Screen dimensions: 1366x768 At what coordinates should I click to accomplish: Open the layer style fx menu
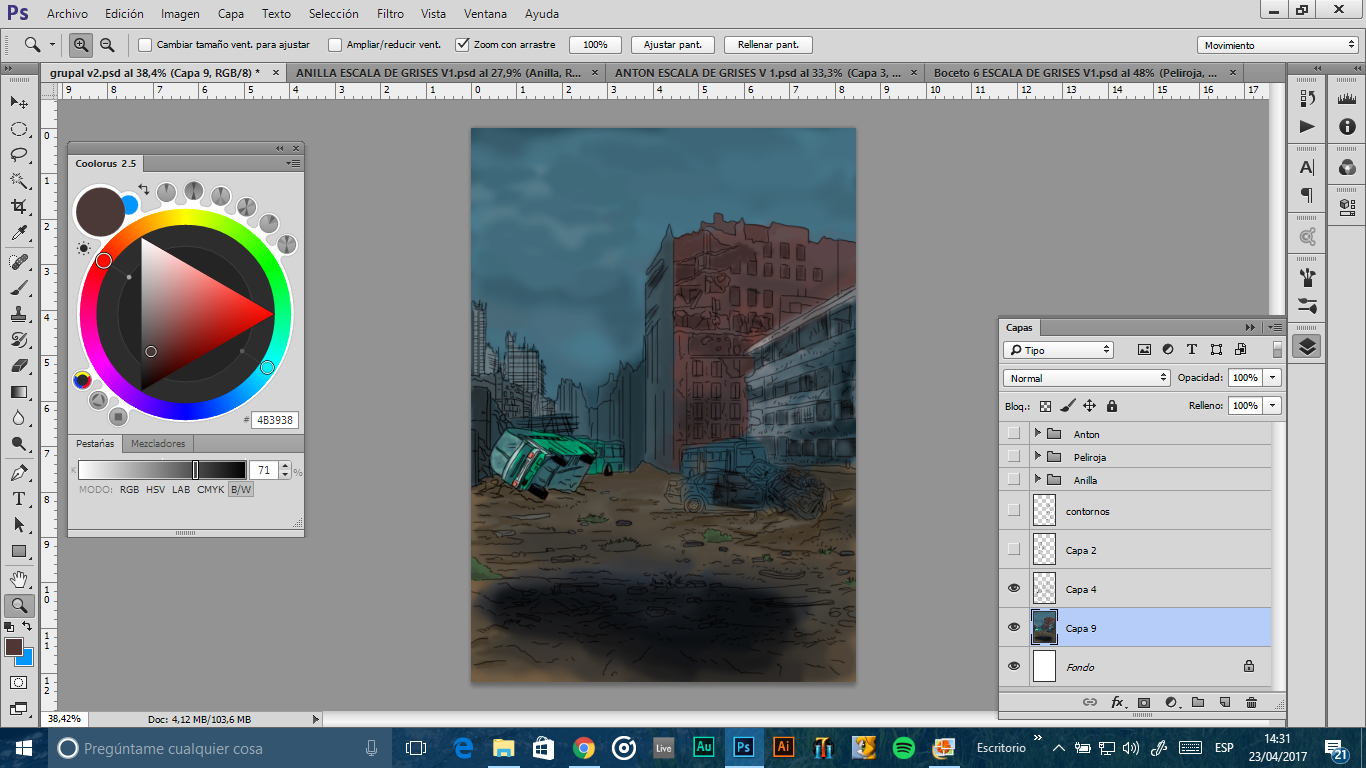click(1118, 703)
